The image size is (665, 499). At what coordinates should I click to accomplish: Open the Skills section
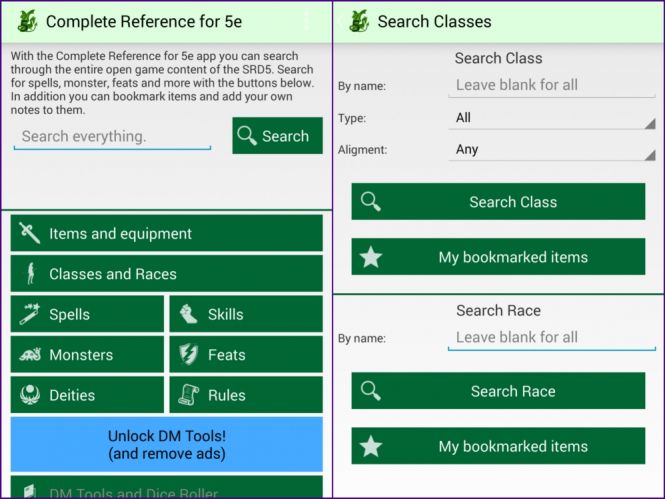246,314
